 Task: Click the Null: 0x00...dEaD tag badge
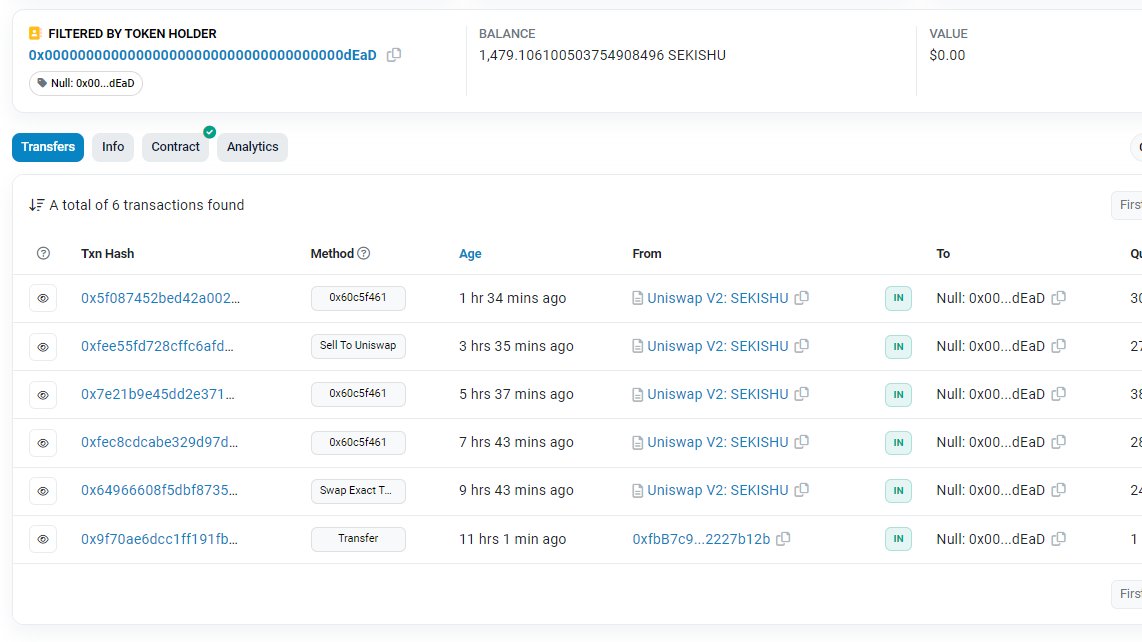point(86,83)
